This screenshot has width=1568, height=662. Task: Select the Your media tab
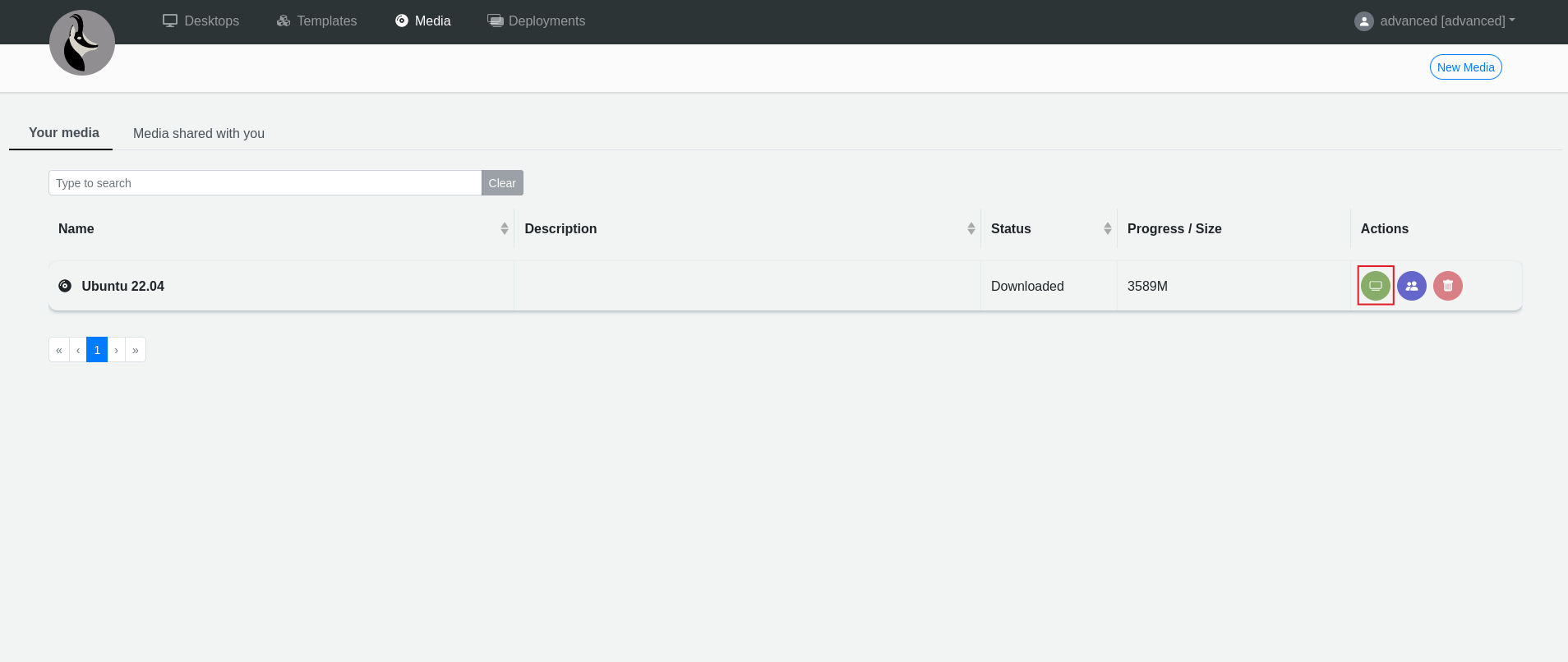(64, 133)
